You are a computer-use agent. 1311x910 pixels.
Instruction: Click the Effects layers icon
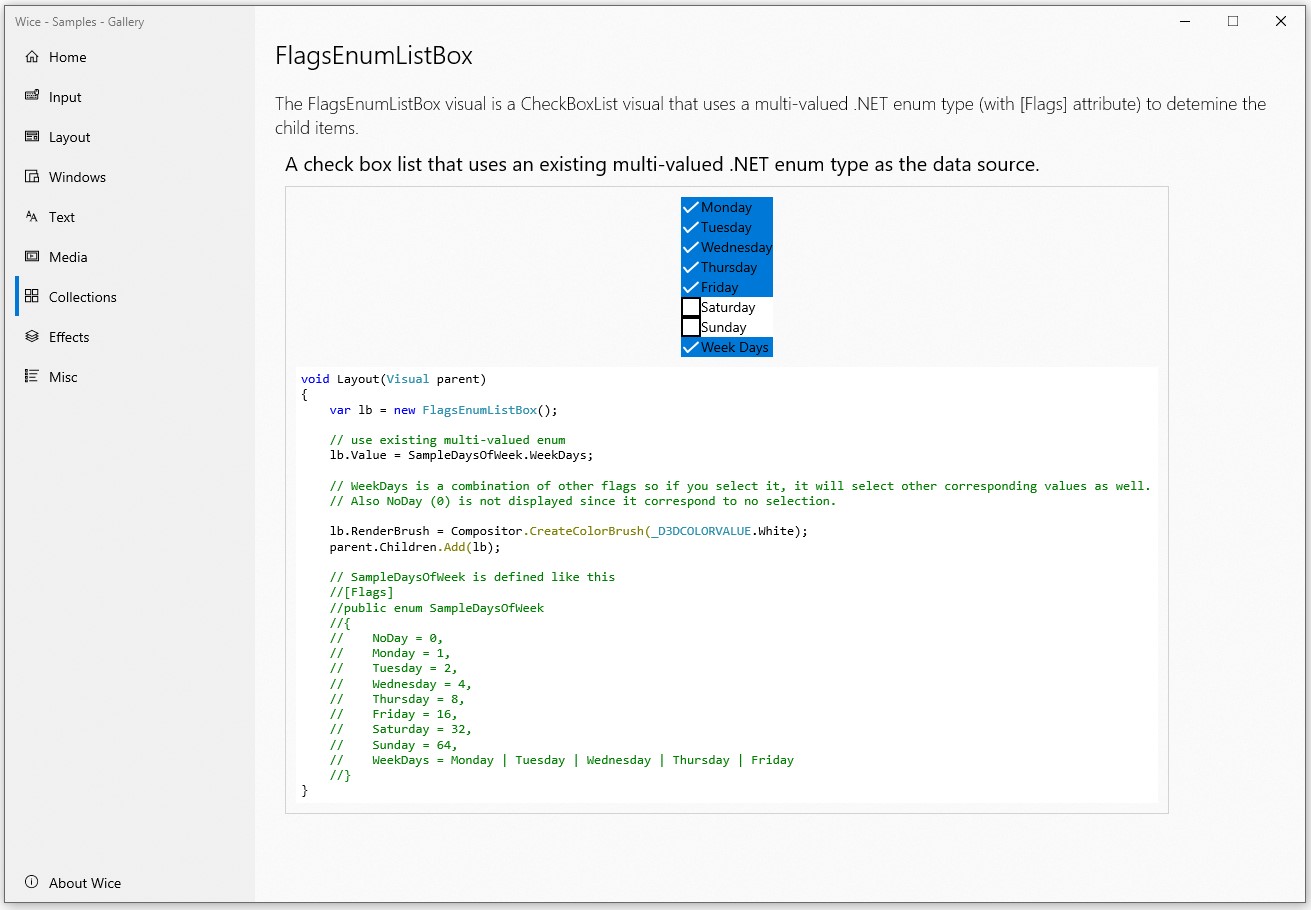[32, 337]
